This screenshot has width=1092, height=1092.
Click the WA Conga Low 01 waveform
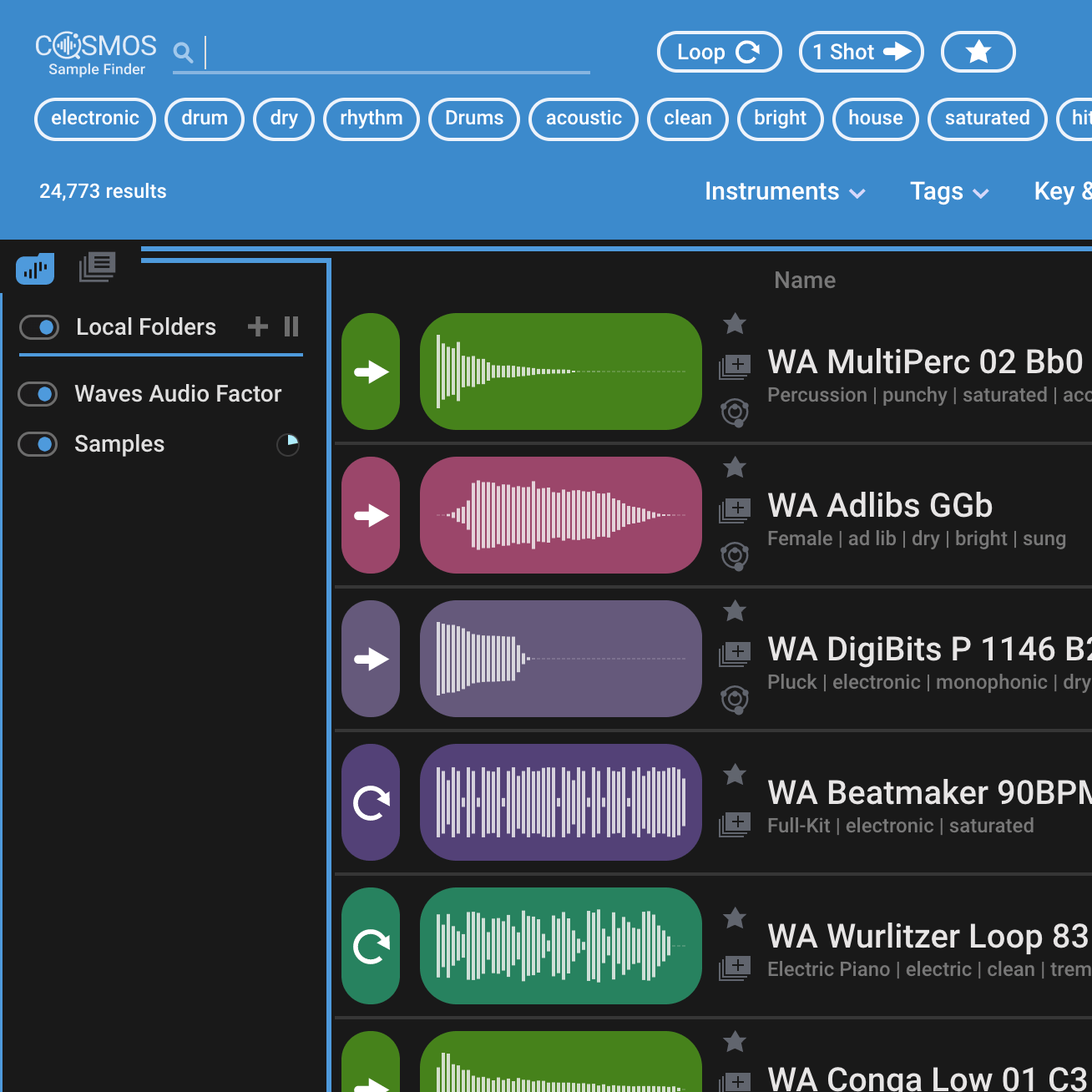point(561,1061)
